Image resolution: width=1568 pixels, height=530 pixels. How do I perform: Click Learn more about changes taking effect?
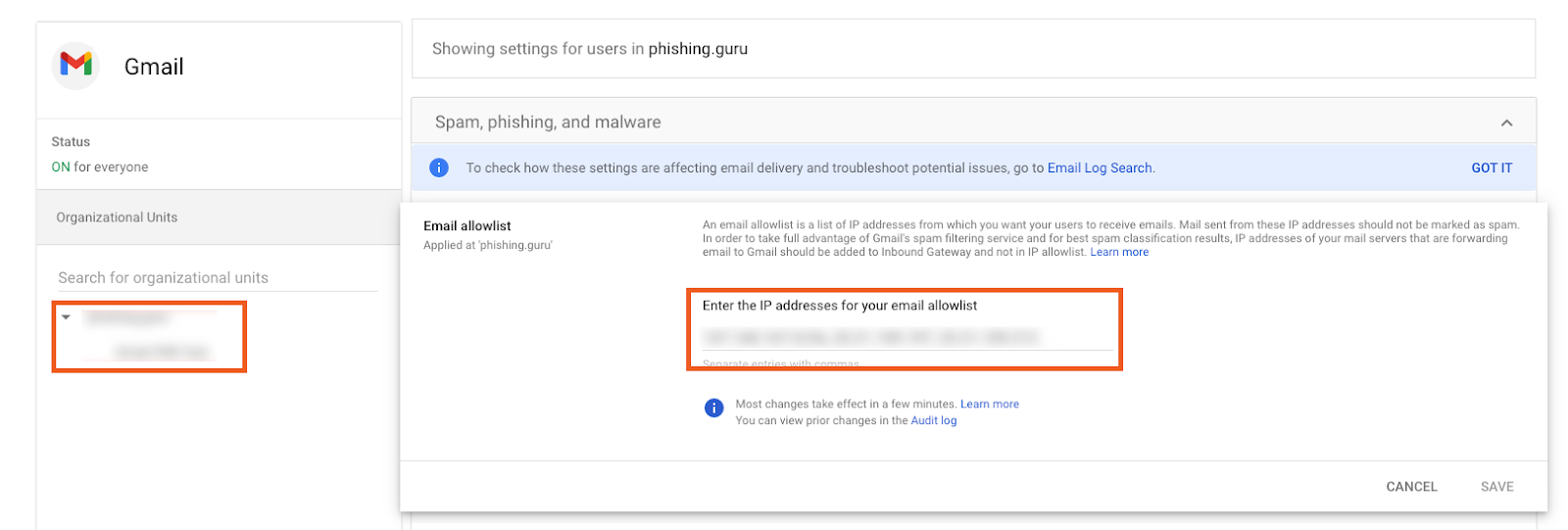pos(989,404)
